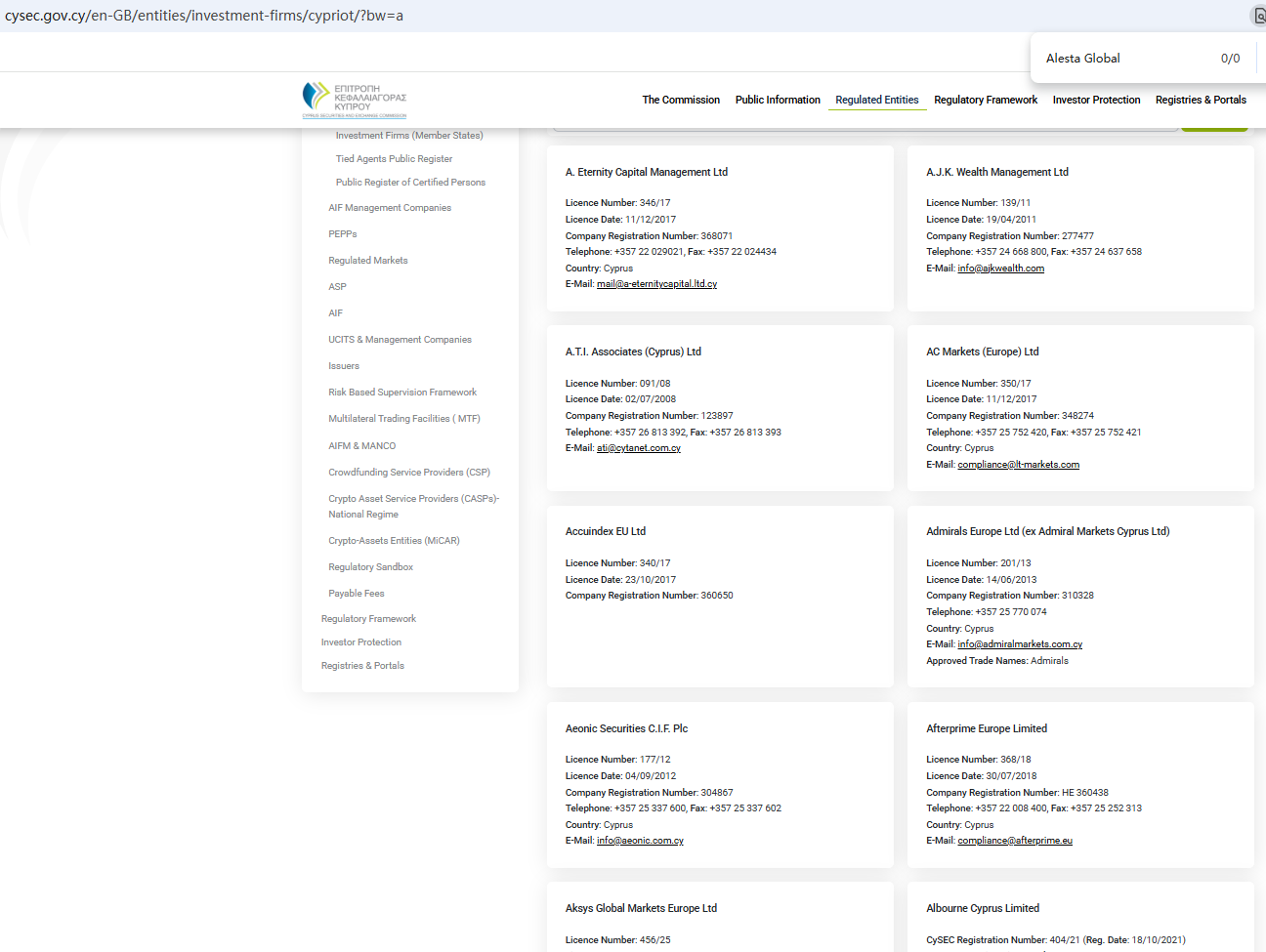Click the CySEC logo in the header
1266x952 pixels.
354,100
